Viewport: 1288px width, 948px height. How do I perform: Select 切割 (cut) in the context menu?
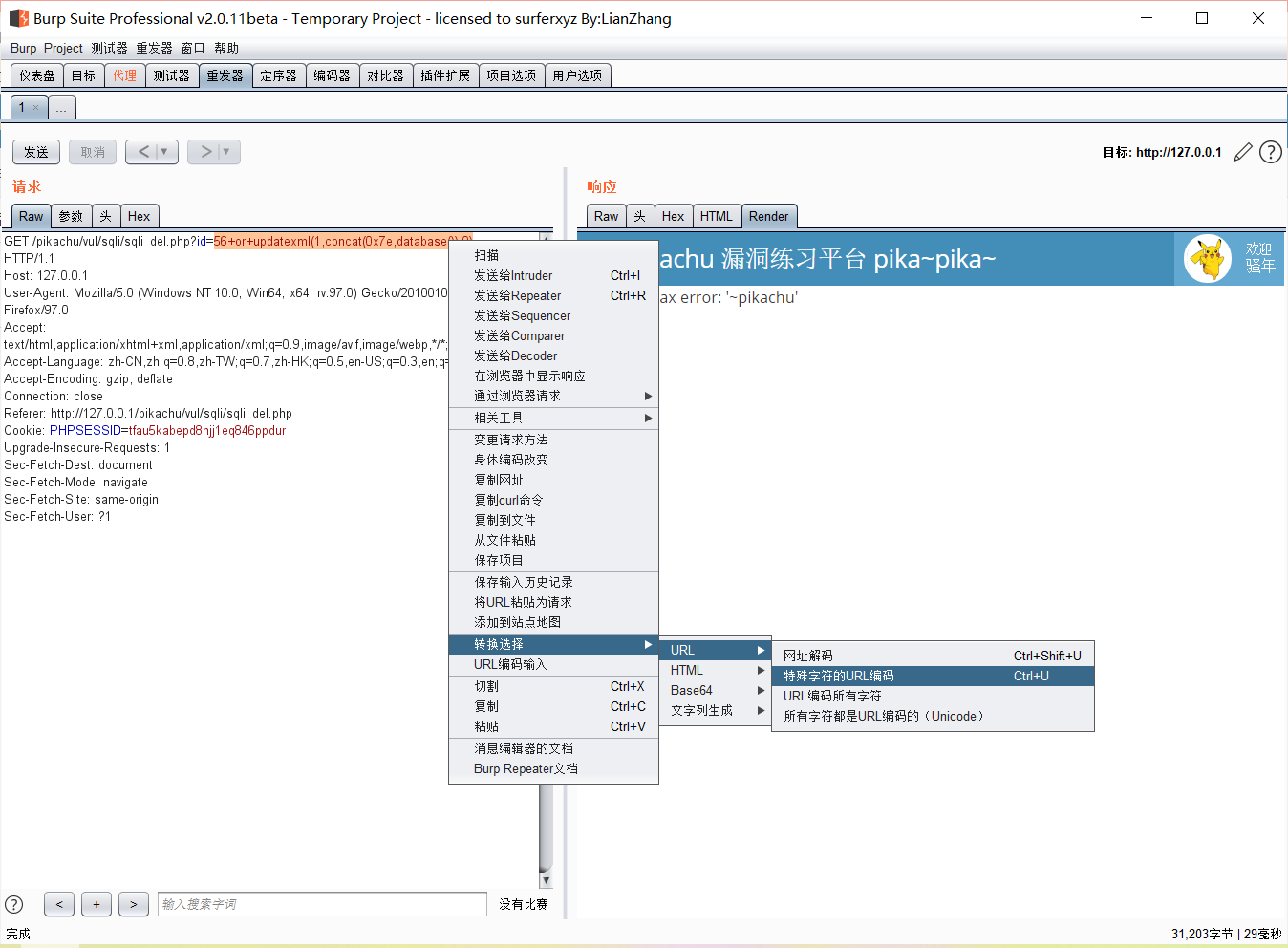(553, 686)
